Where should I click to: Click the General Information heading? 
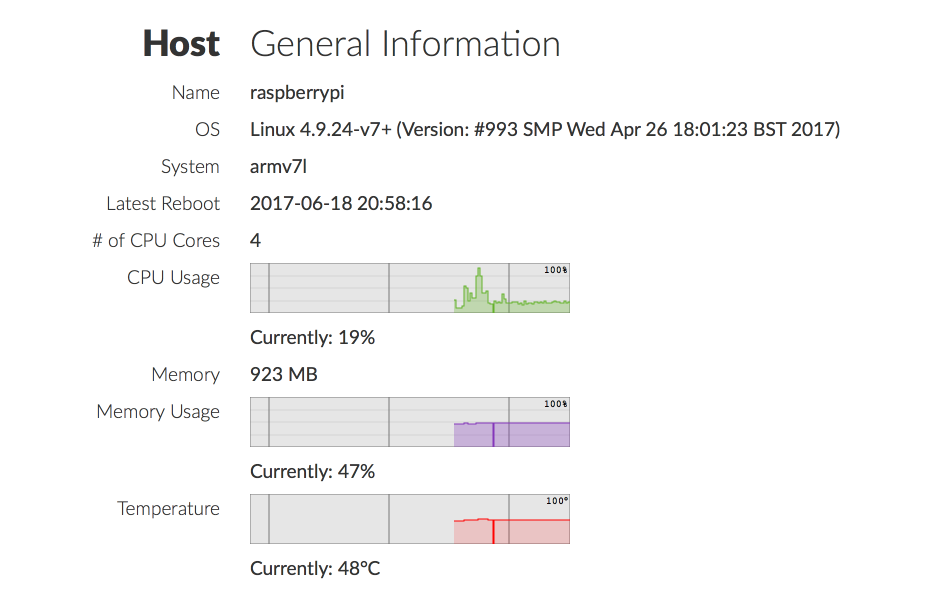pos(405,44)
